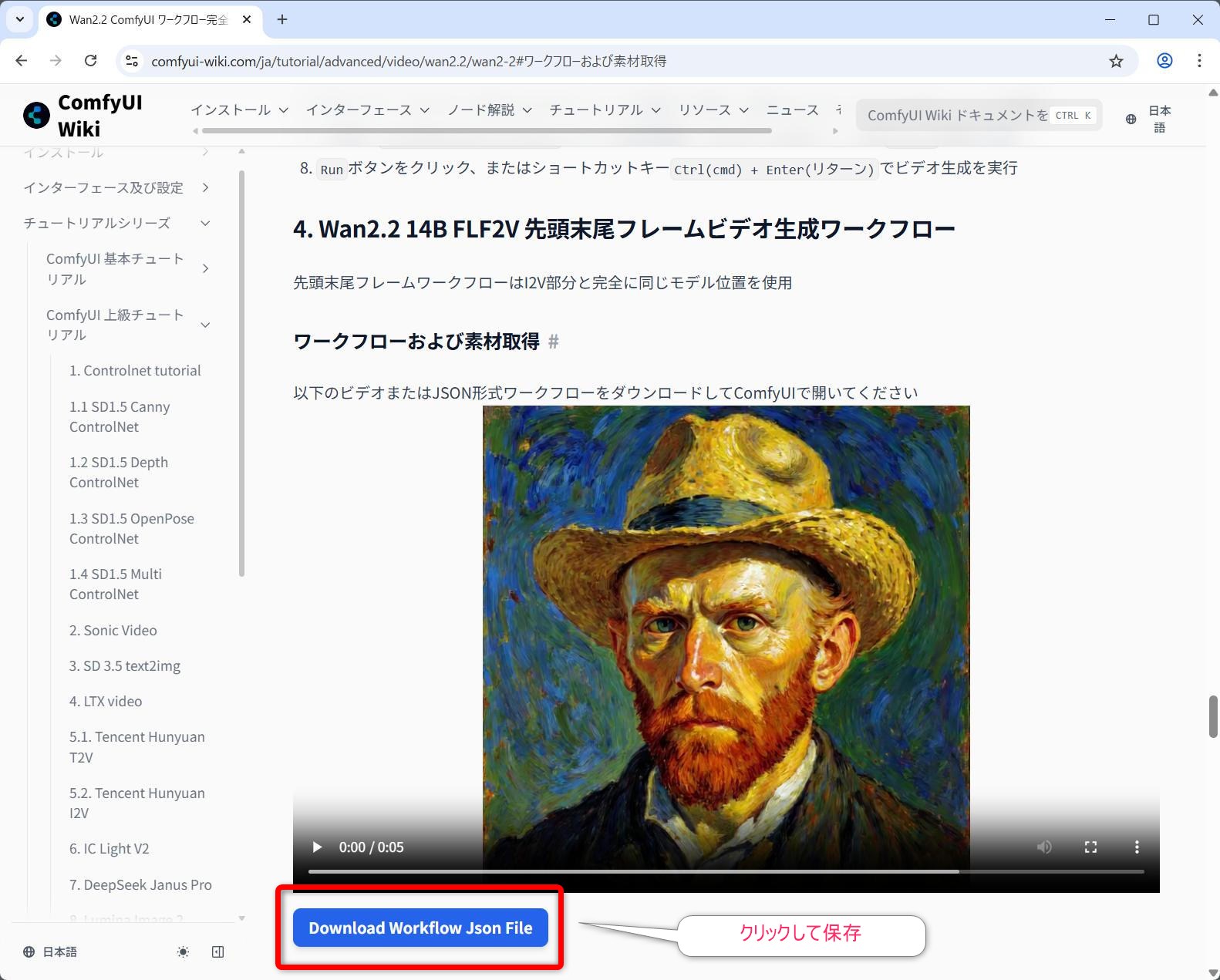
Task: Open a new browser tab
Action: pos(282,19)
